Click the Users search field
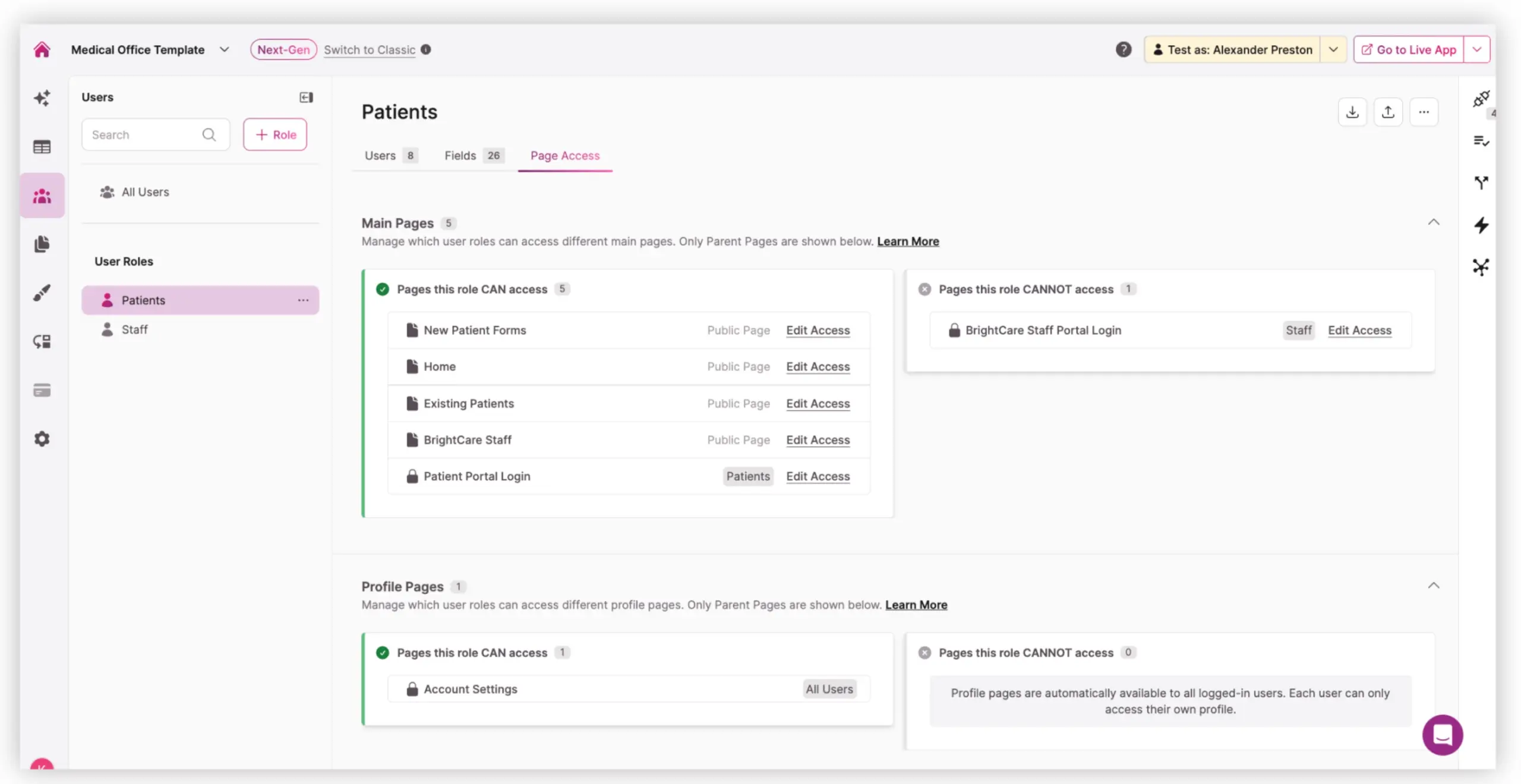Viewport: 1521px width, 784px height. tap(146, 135)
